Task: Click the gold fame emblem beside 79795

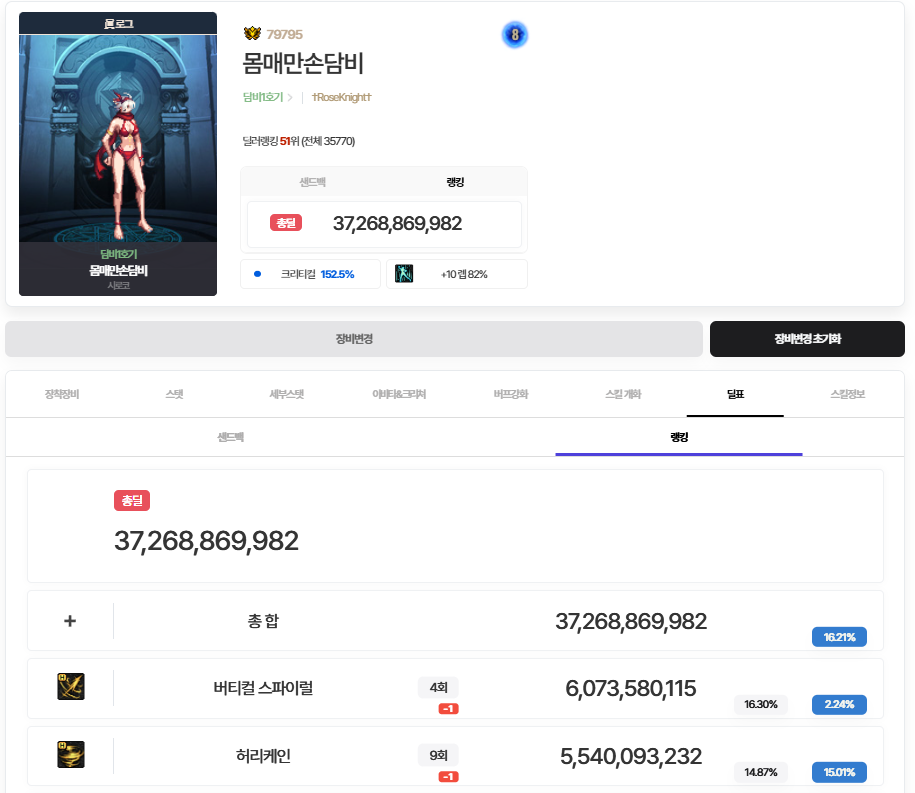Action: click(252, 35)
